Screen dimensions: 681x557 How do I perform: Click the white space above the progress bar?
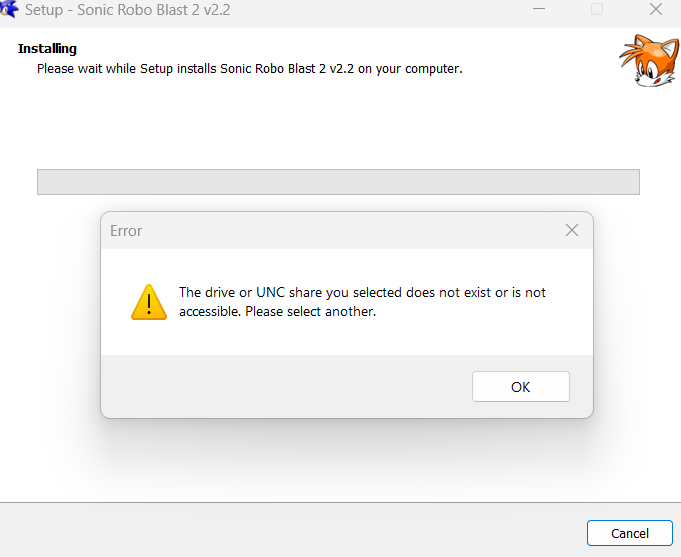338,124
